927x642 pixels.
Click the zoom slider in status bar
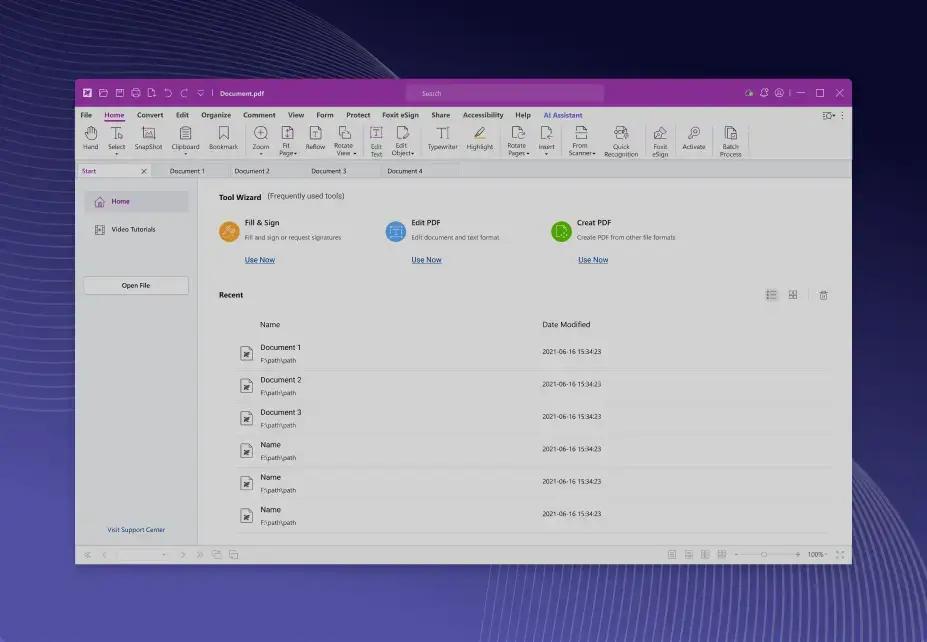tap(765, 554)
